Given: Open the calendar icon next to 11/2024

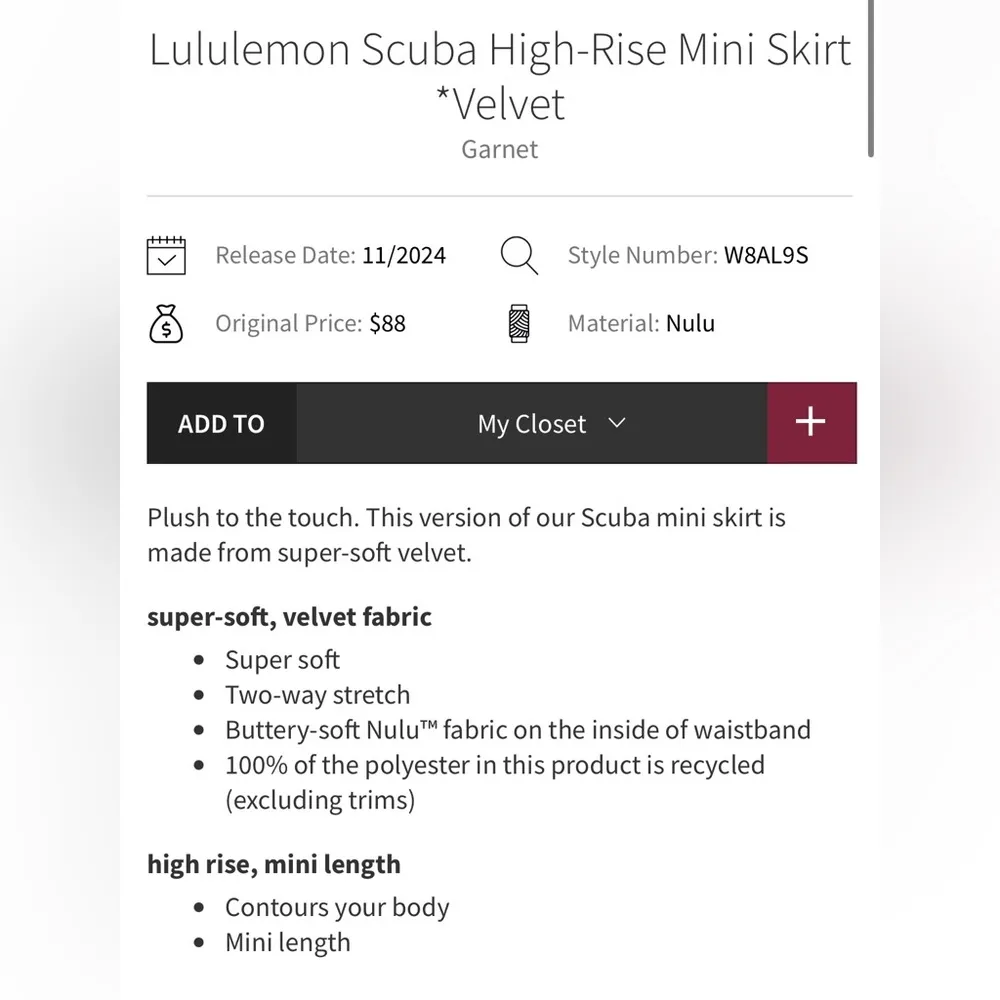Looking at the screenshot, I should [166, 255].
